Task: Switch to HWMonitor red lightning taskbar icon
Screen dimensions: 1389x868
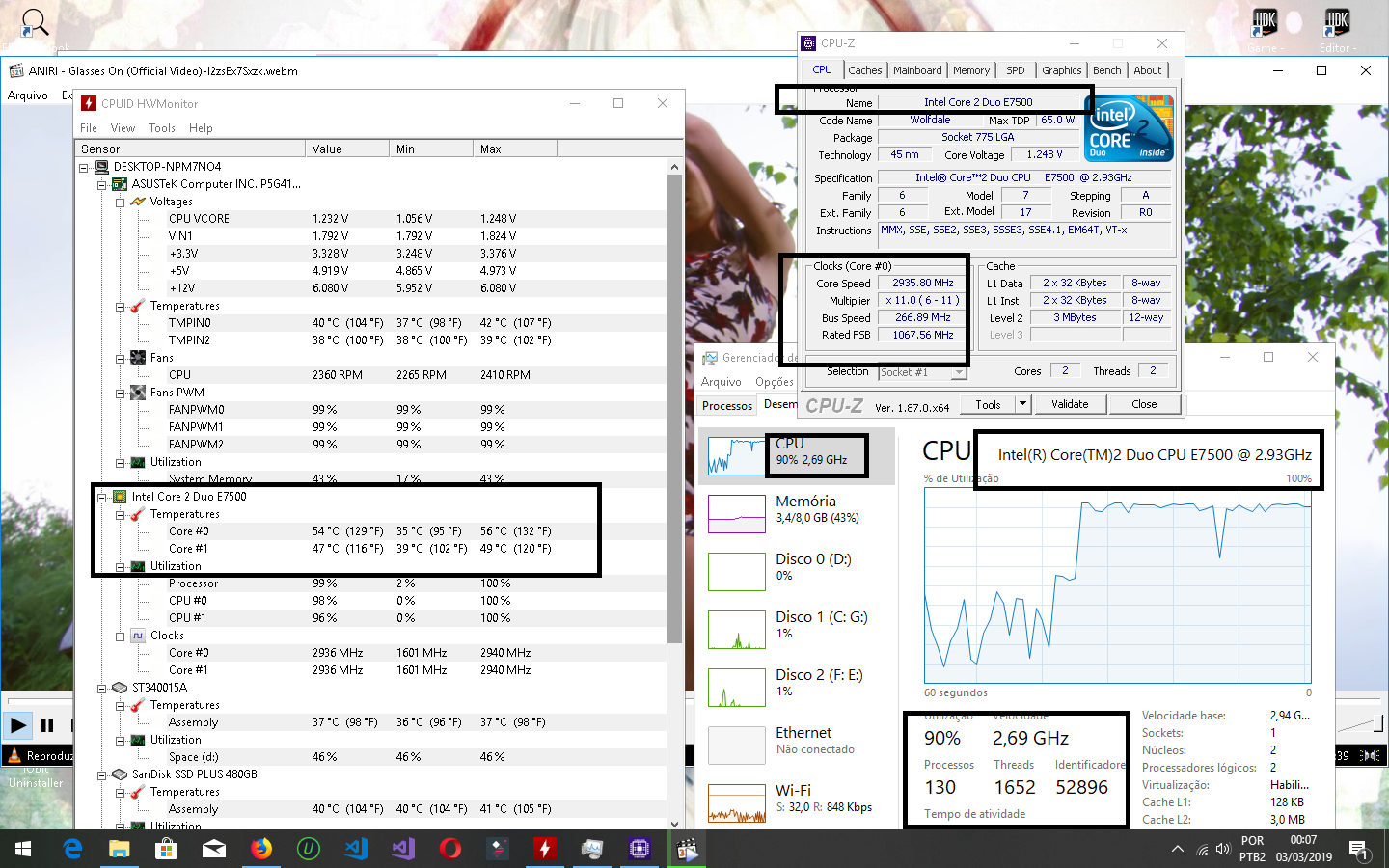Action: tap(545, 849)
